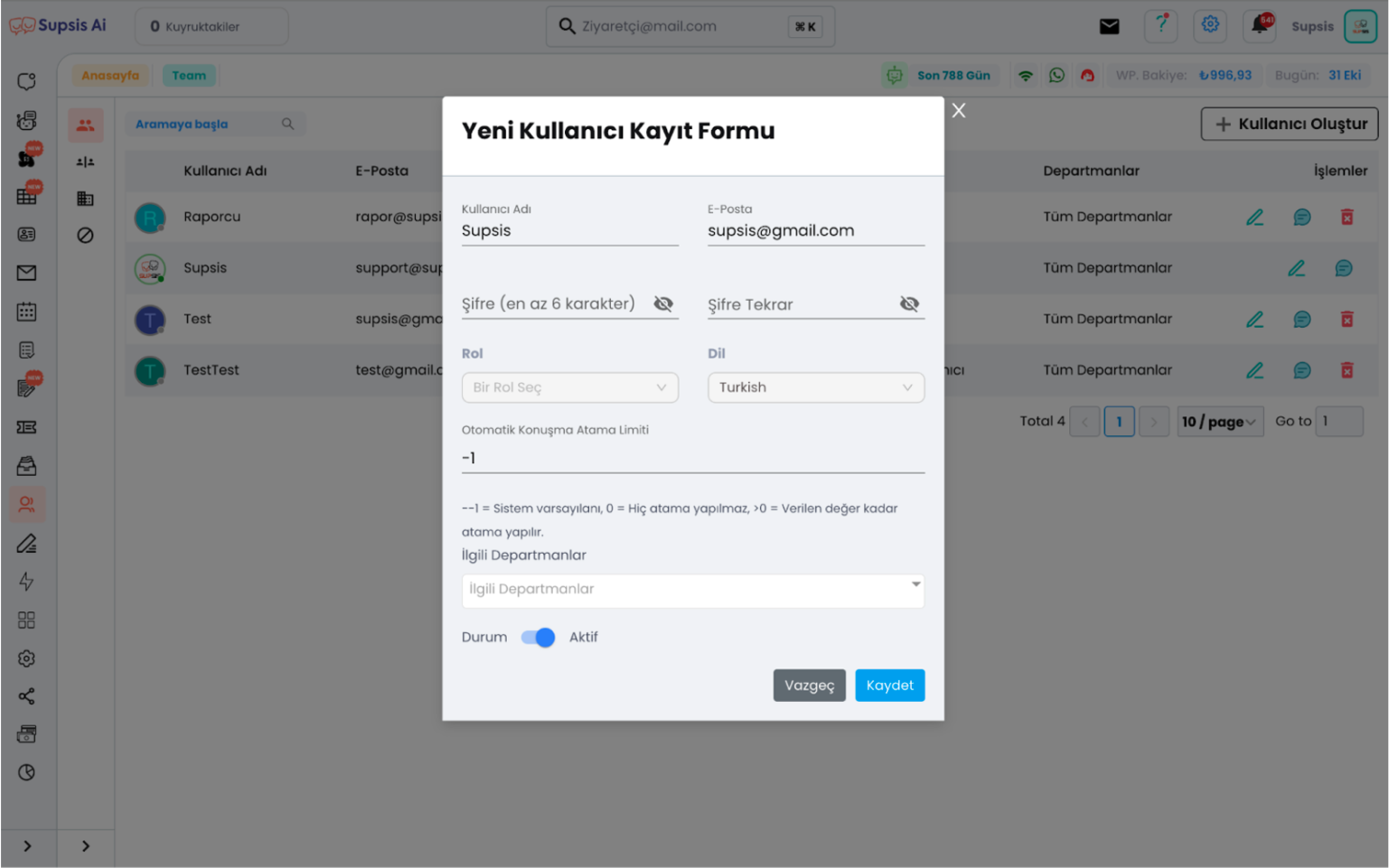Click the mail envelope icon in top bar
The height and width of the screenshot is (868, 1389).
(1109, 26)
